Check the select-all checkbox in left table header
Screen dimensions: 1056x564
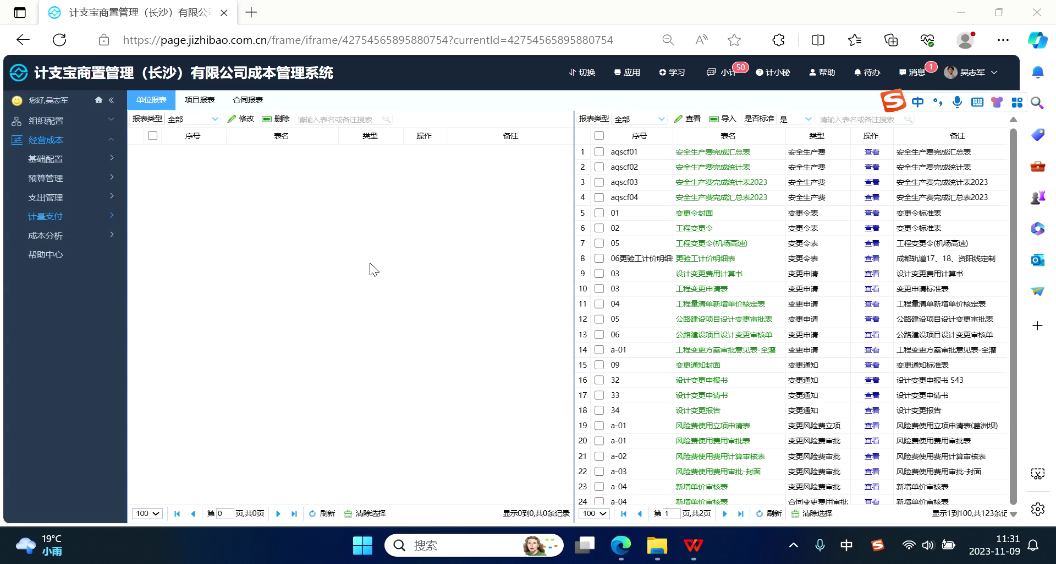tap(153, 135)
